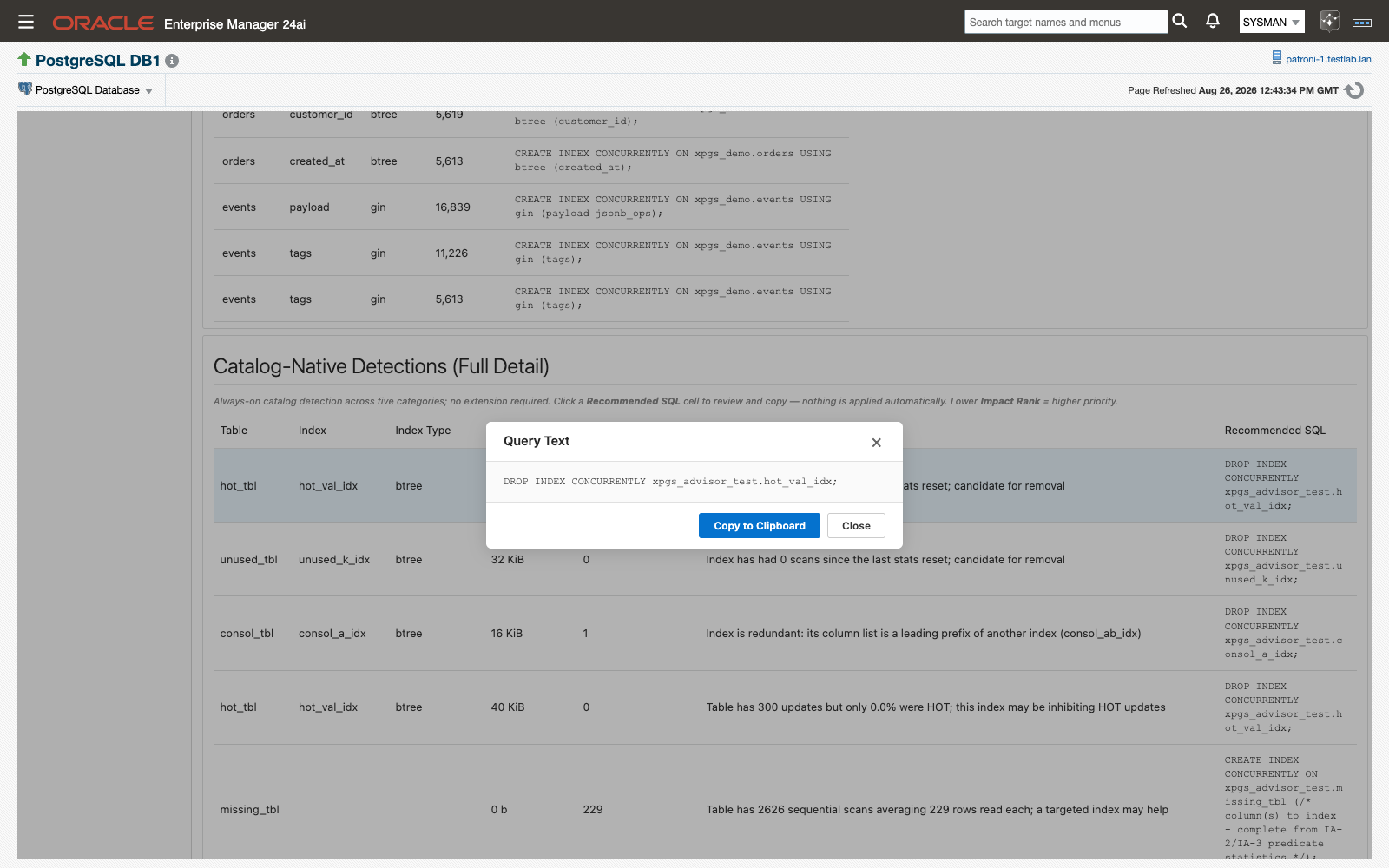Open Recommended SQL for missing_tbl row
Image resolution: width=1389 pixels, height=868 pixels.
tap(1283, 808)
